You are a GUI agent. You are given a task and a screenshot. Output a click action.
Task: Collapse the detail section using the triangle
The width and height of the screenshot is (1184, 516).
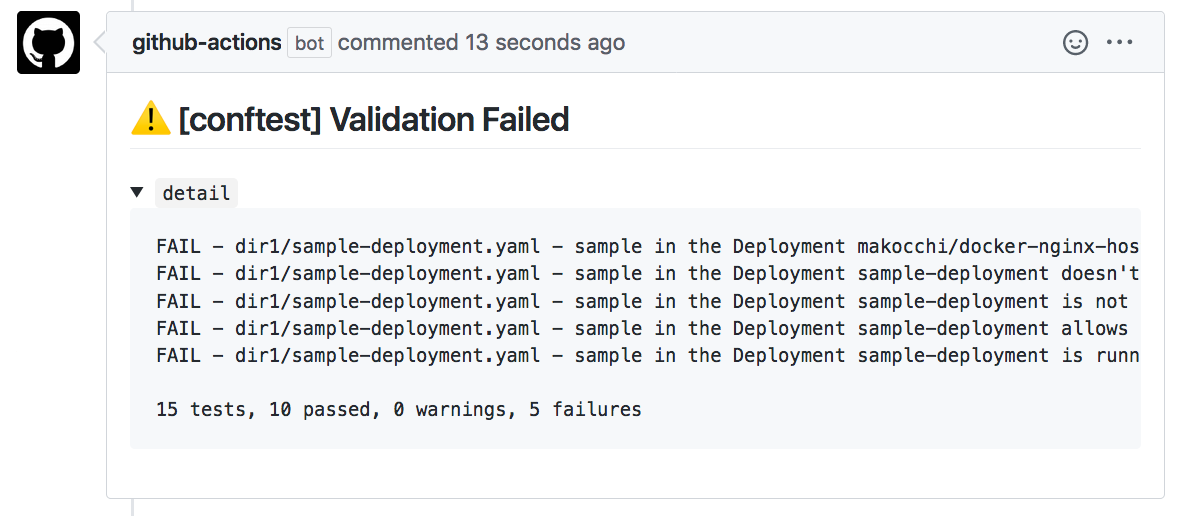(x=137, y=192)
